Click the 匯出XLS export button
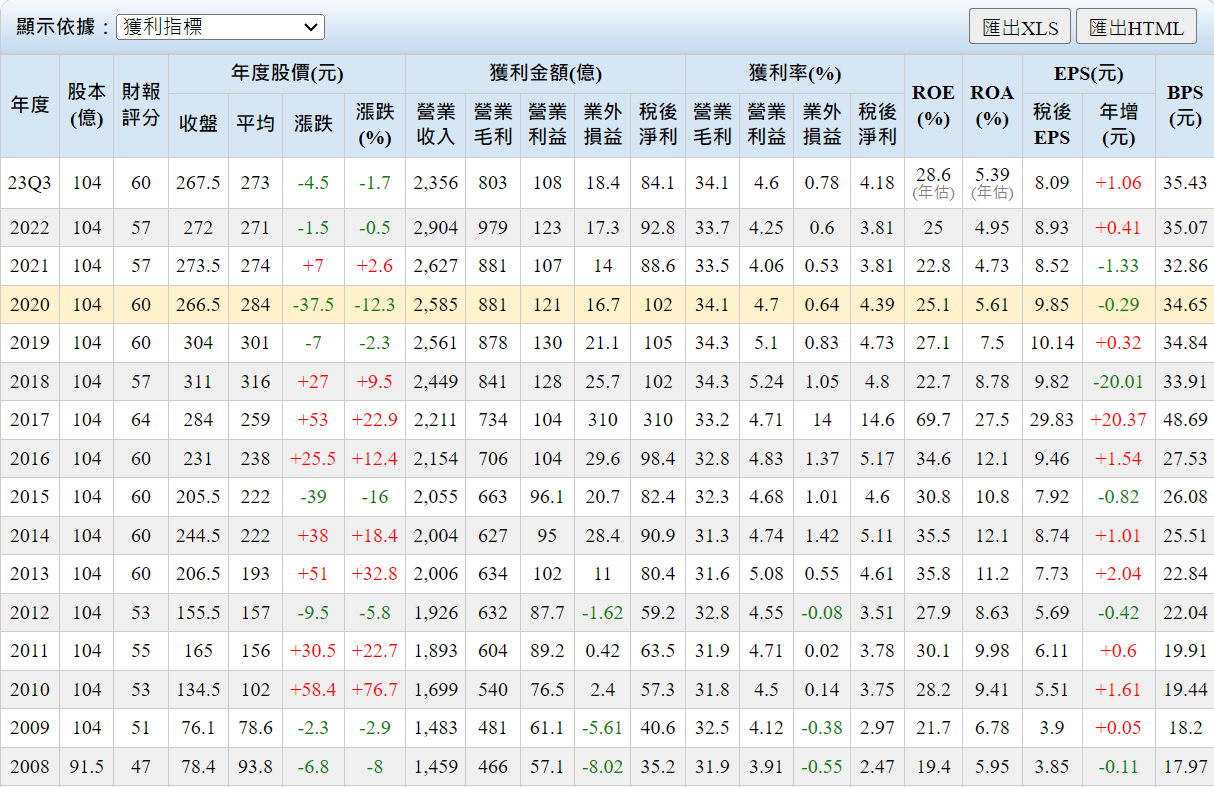This screenshot has width=1214, height=787. pyautogui.click(x=1019, y=27)
